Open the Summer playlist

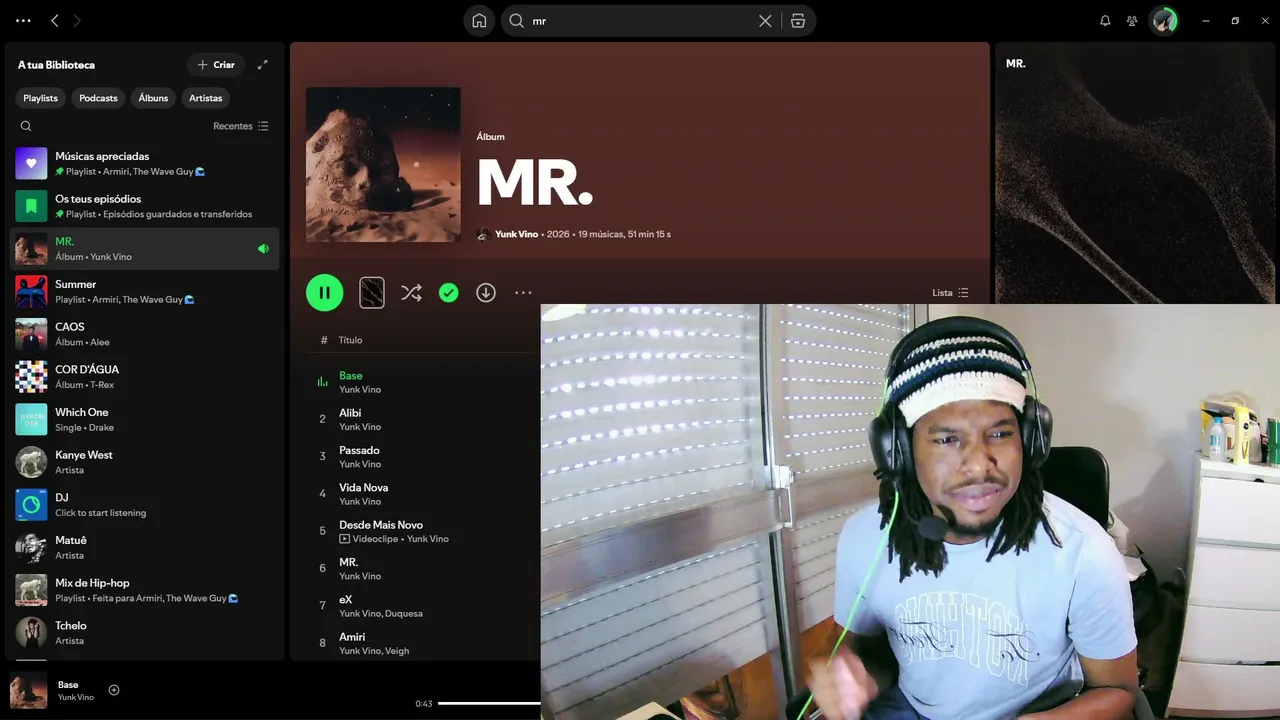(145, 291)
